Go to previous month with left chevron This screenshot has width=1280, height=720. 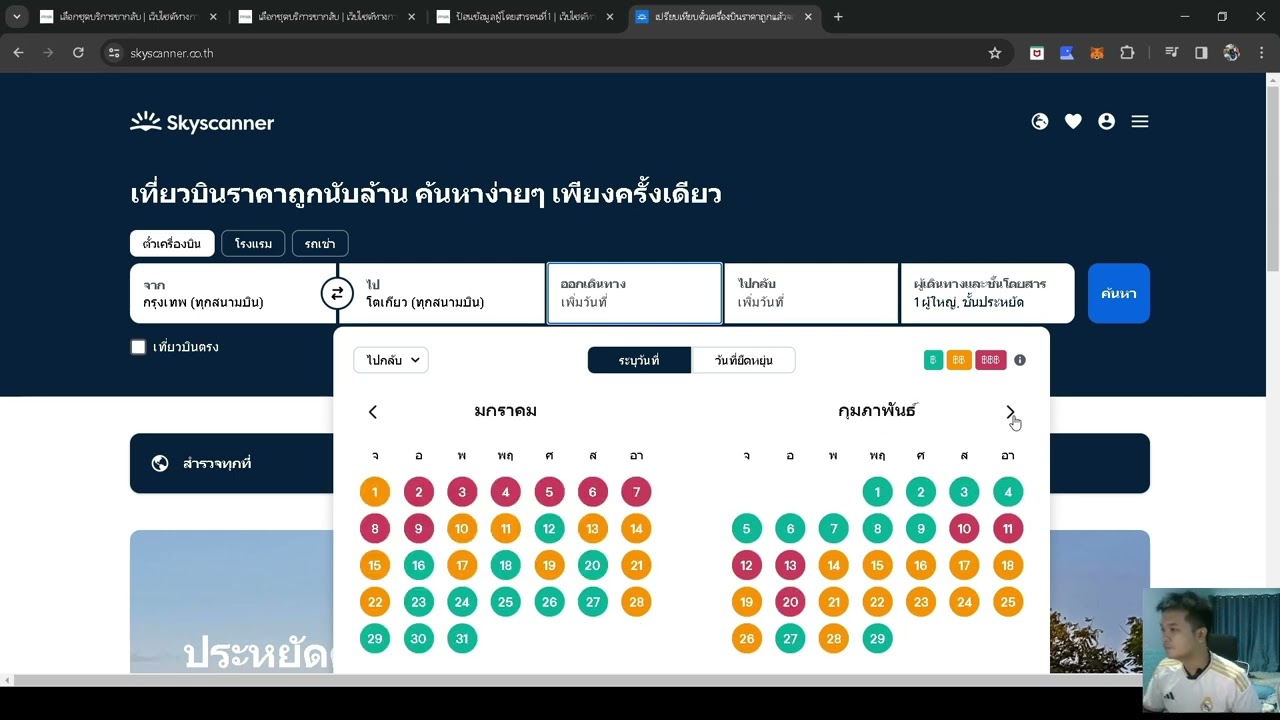tap(372, 412)
